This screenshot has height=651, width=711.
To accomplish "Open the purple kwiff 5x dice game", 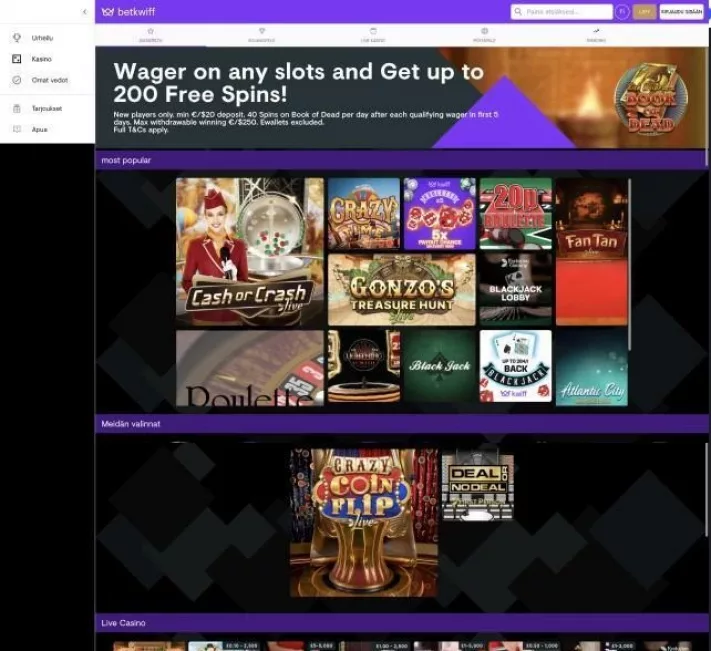I will (x=439, y=214).
